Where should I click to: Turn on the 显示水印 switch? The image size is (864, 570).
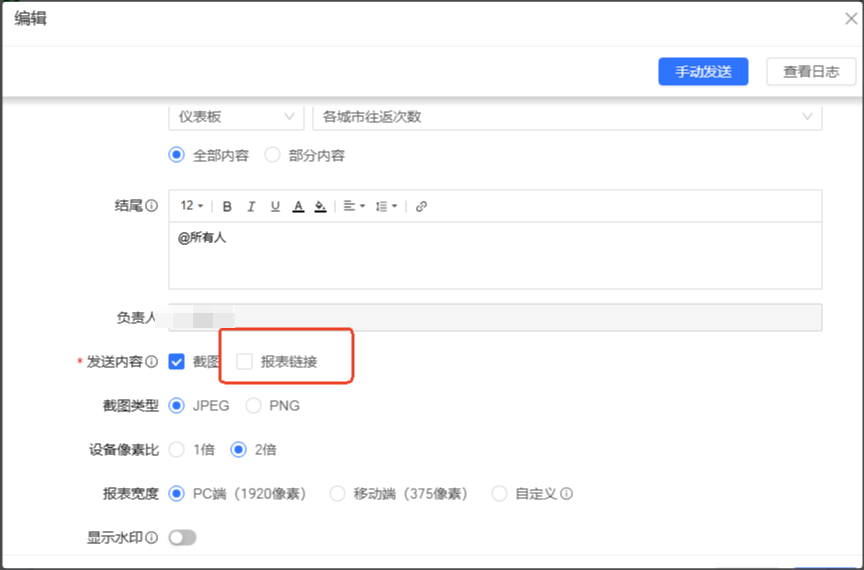(x=182, y=538)
